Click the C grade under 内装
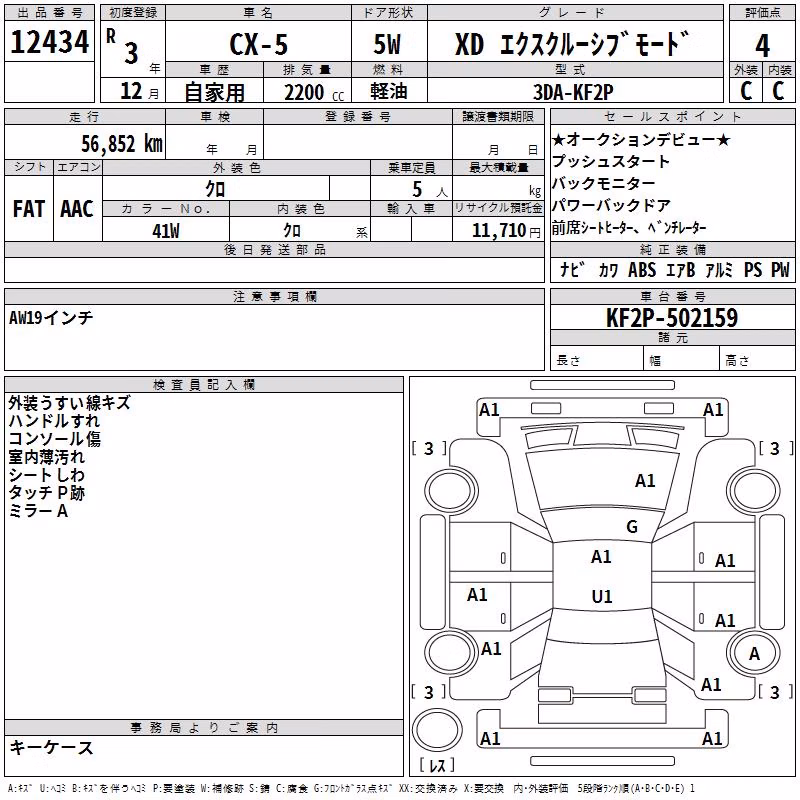Image resolution: width=800 pixels, height=800 pixels. point(778,91)
